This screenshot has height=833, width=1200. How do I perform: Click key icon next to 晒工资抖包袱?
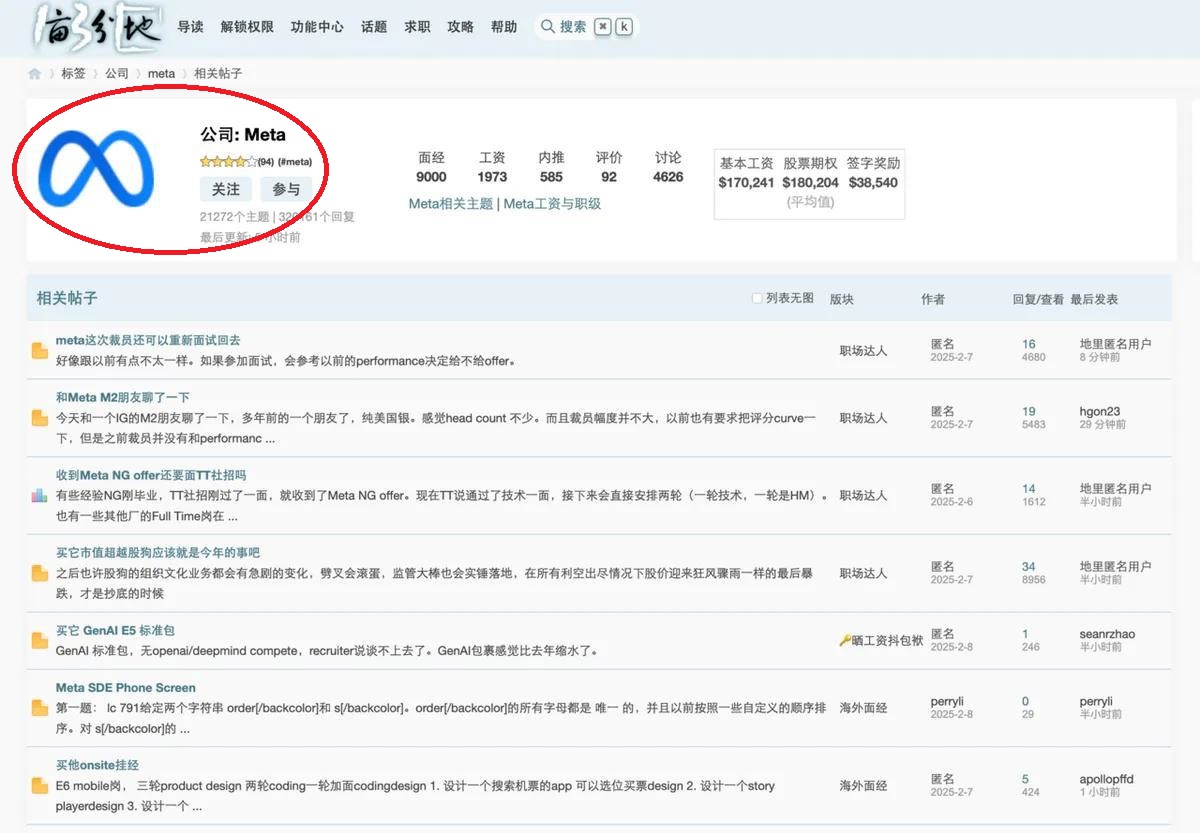pyautogui.click(x=845, y=641)
